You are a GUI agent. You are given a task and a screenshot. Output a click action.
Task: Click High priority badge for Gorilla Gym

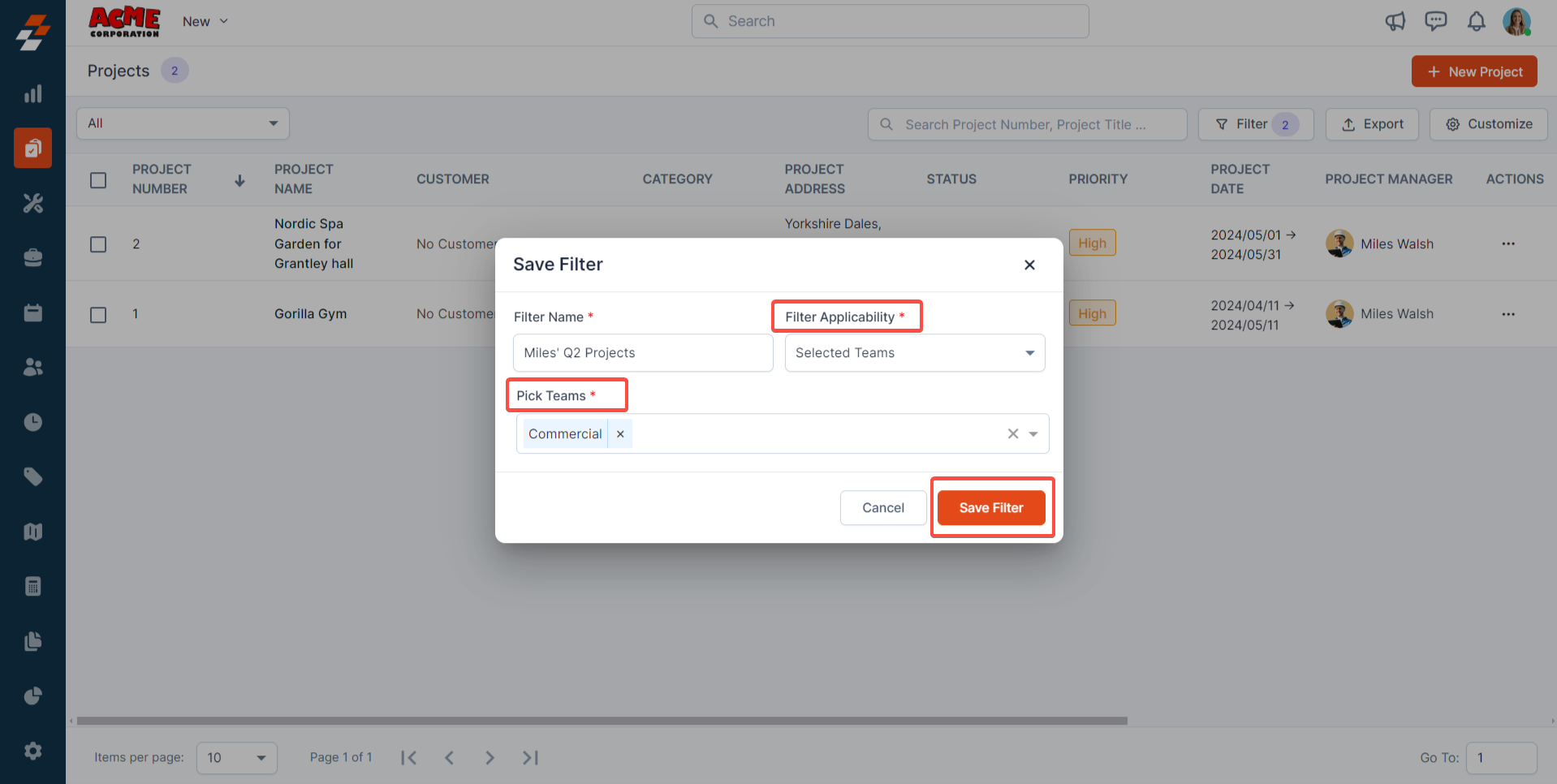1093,313
